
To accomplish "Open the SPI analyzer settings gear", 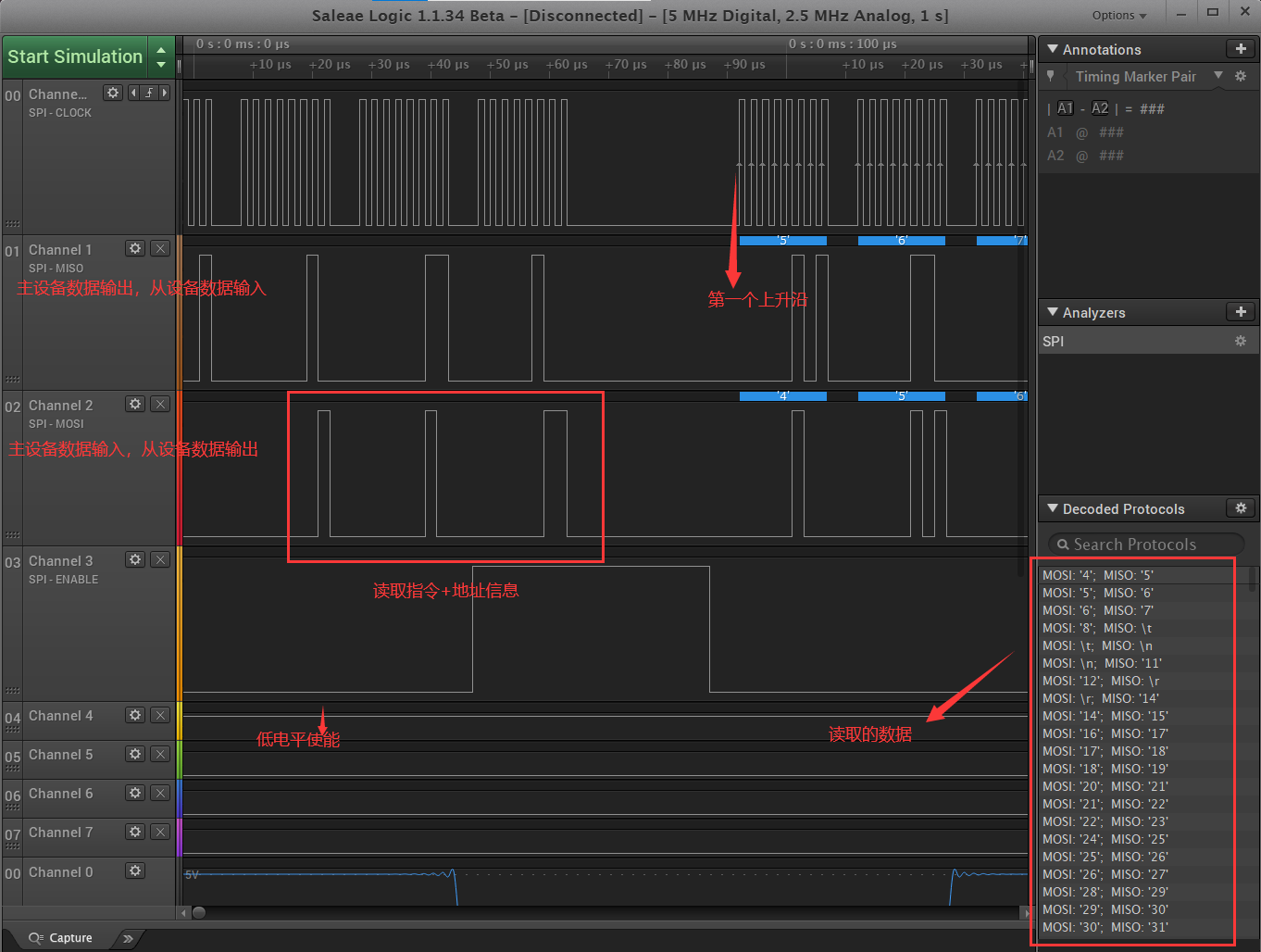I will 1241,341.
